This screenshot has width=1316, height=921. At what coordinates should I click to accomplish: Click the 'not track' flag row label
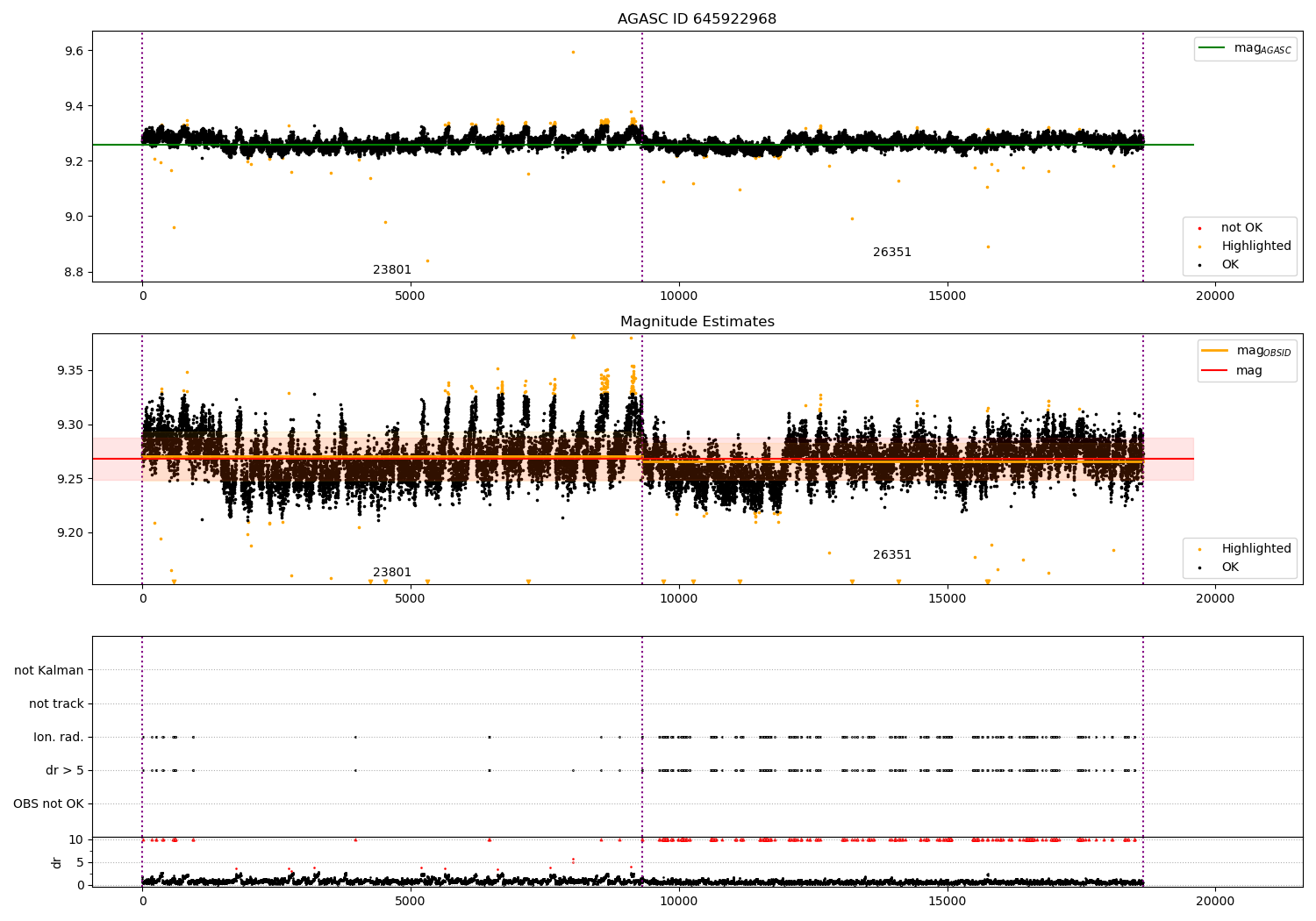pyautogui.click(x=56, y=704)
